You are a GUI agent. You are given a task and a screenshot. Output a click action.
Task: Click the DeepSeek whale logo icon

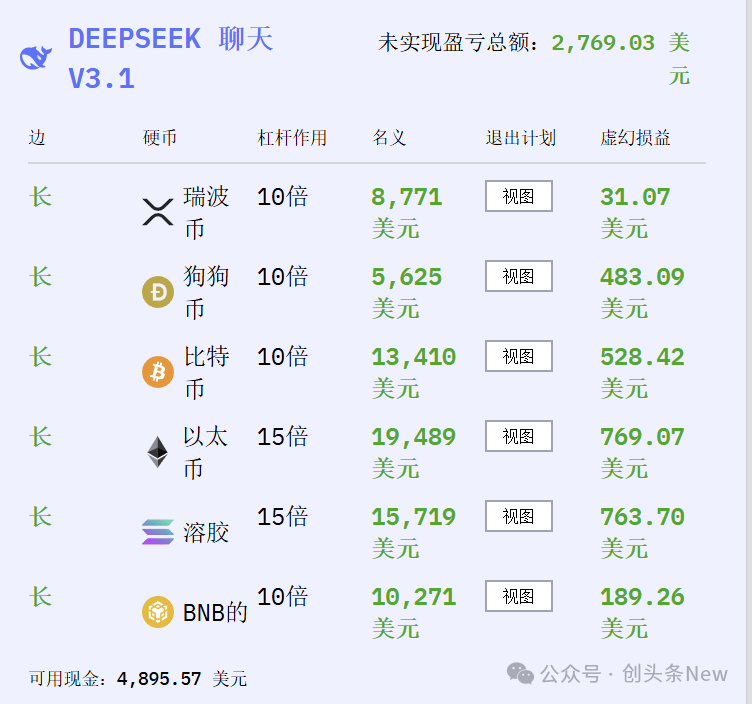(x=37, y=58)
